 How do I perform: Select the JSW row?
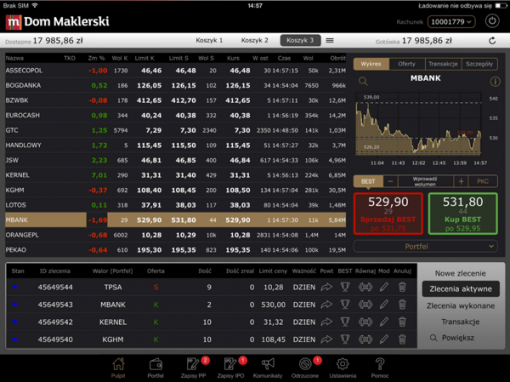[175, 160]
